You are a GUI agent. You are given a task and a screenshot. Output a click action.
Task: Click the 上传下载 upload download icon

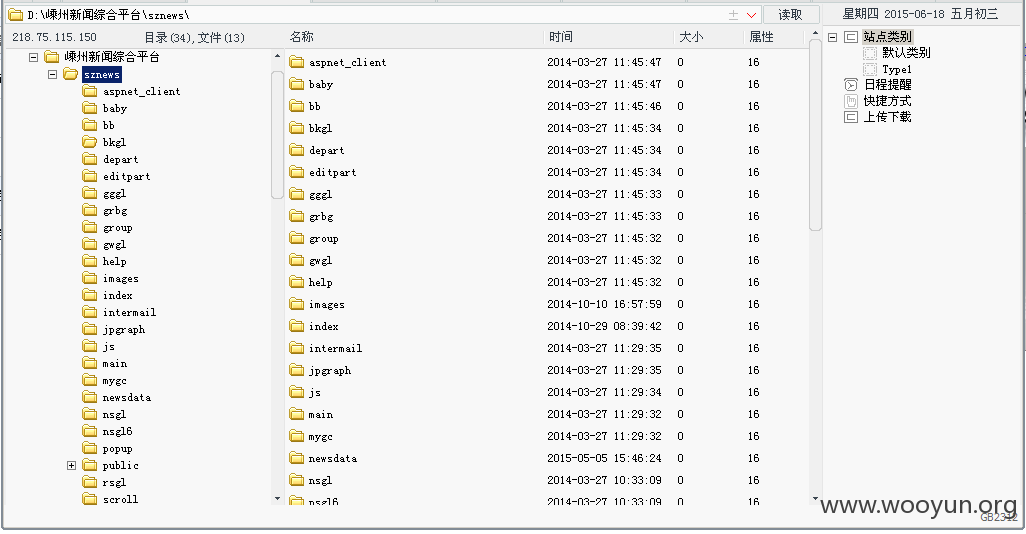851,117
